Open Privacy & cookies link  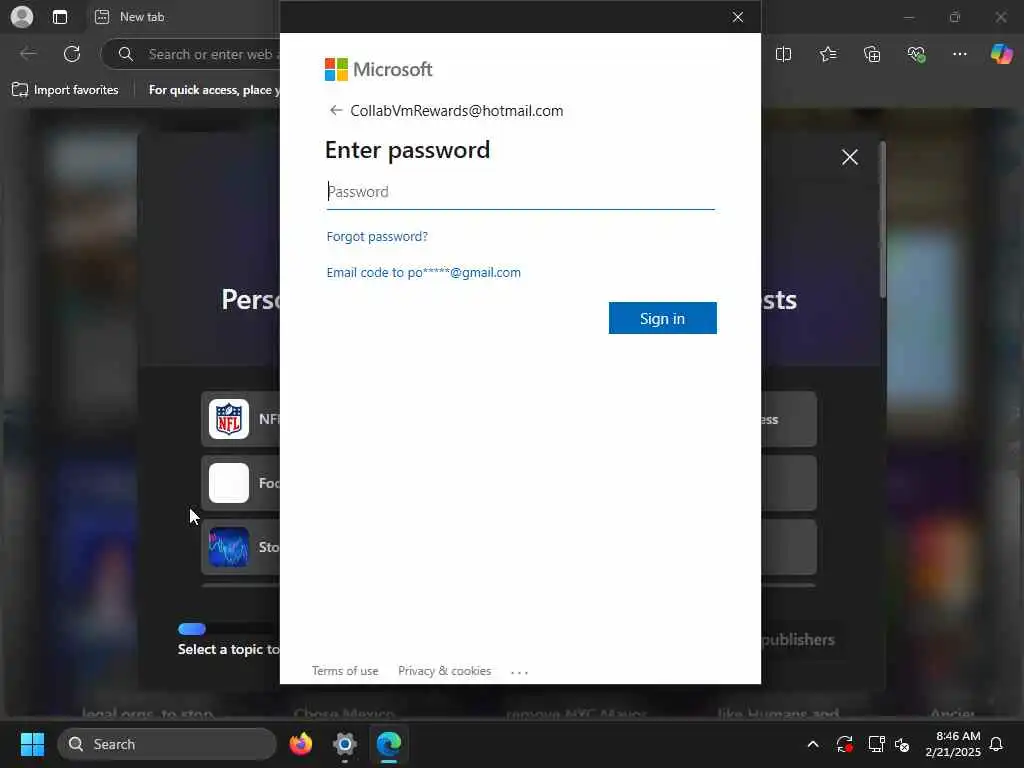[x=445, y=671]
